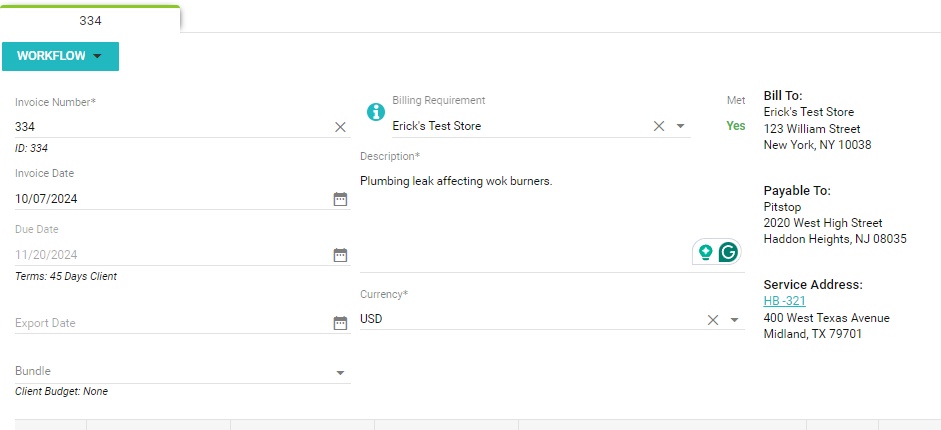The height and width of the screenshot is (430, 941).
Task: Open the WORKFLOW menu button
Action: 60,56
